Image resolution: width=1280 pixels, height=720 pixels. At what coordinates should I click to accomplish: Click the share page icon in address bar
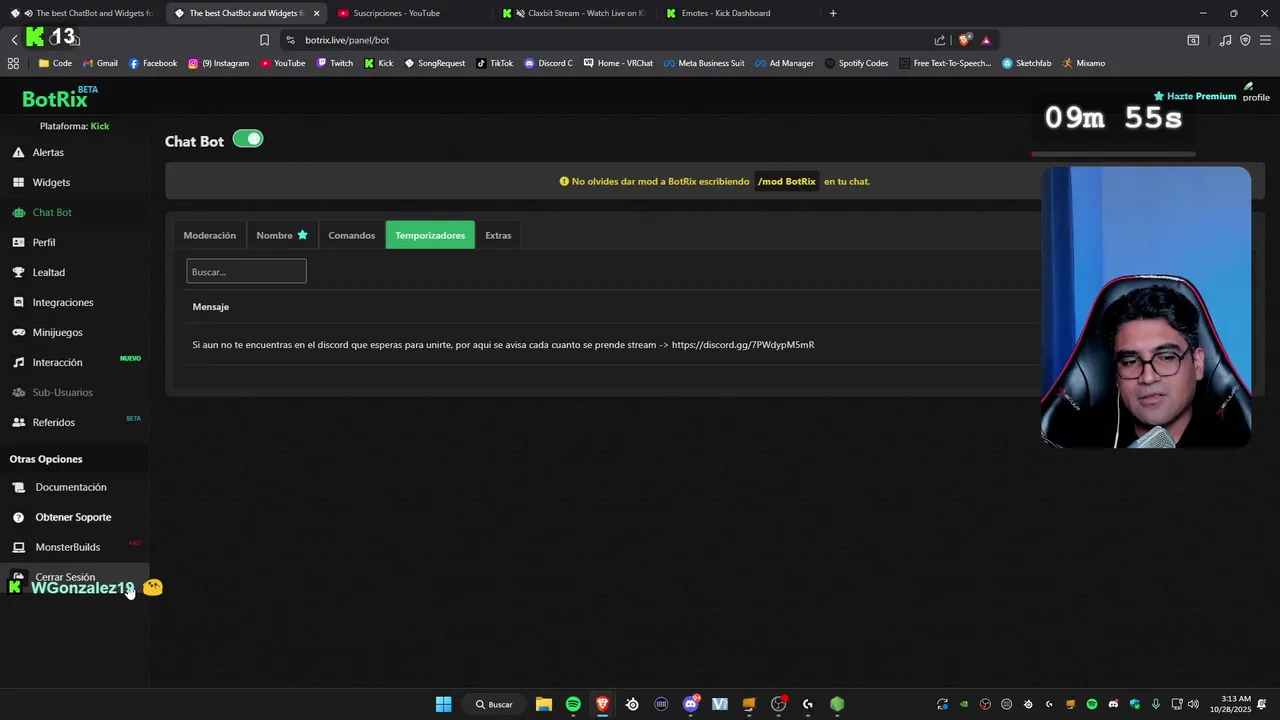click(x=940, y=40)
